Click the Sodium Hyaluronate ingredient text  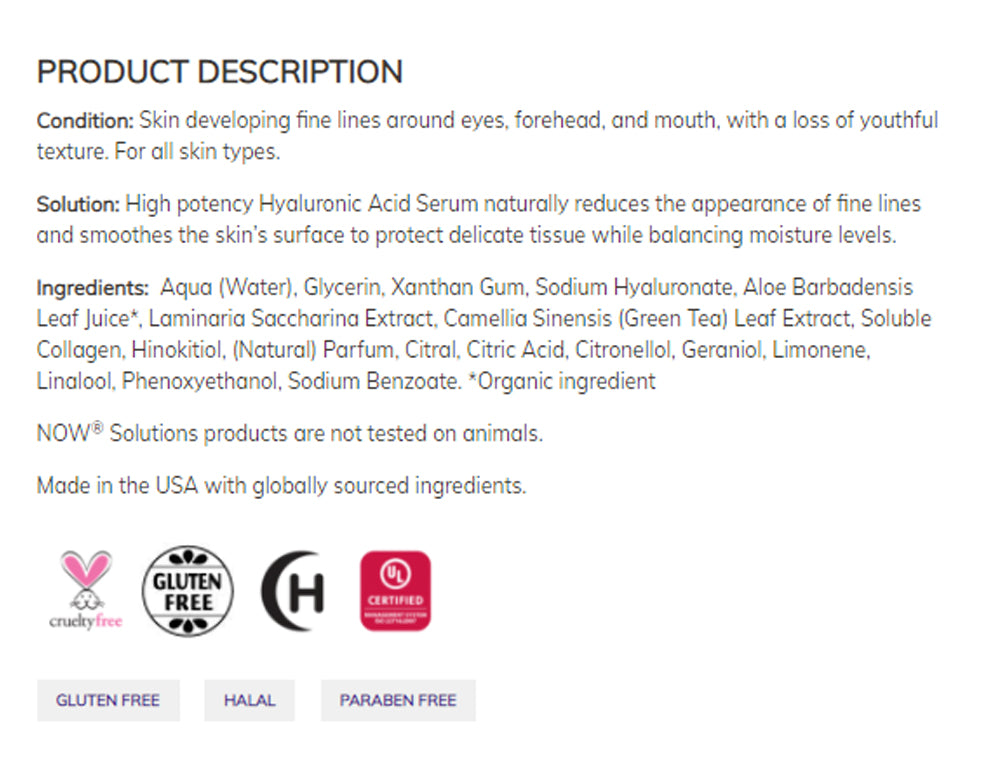point(634,288)
